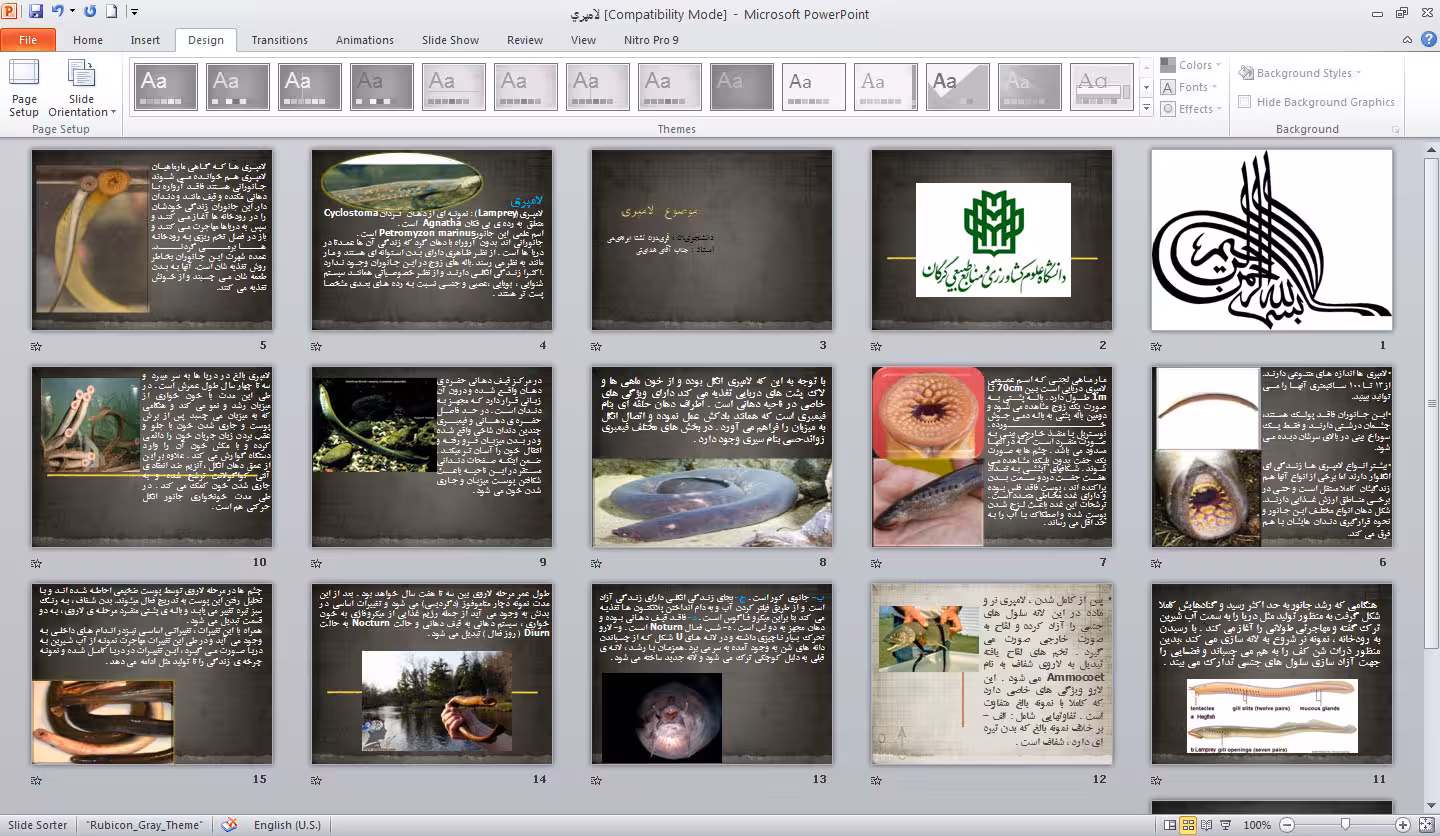Select slide 8 thumbnail
The image size is (1440, 836).
[712, 457]
